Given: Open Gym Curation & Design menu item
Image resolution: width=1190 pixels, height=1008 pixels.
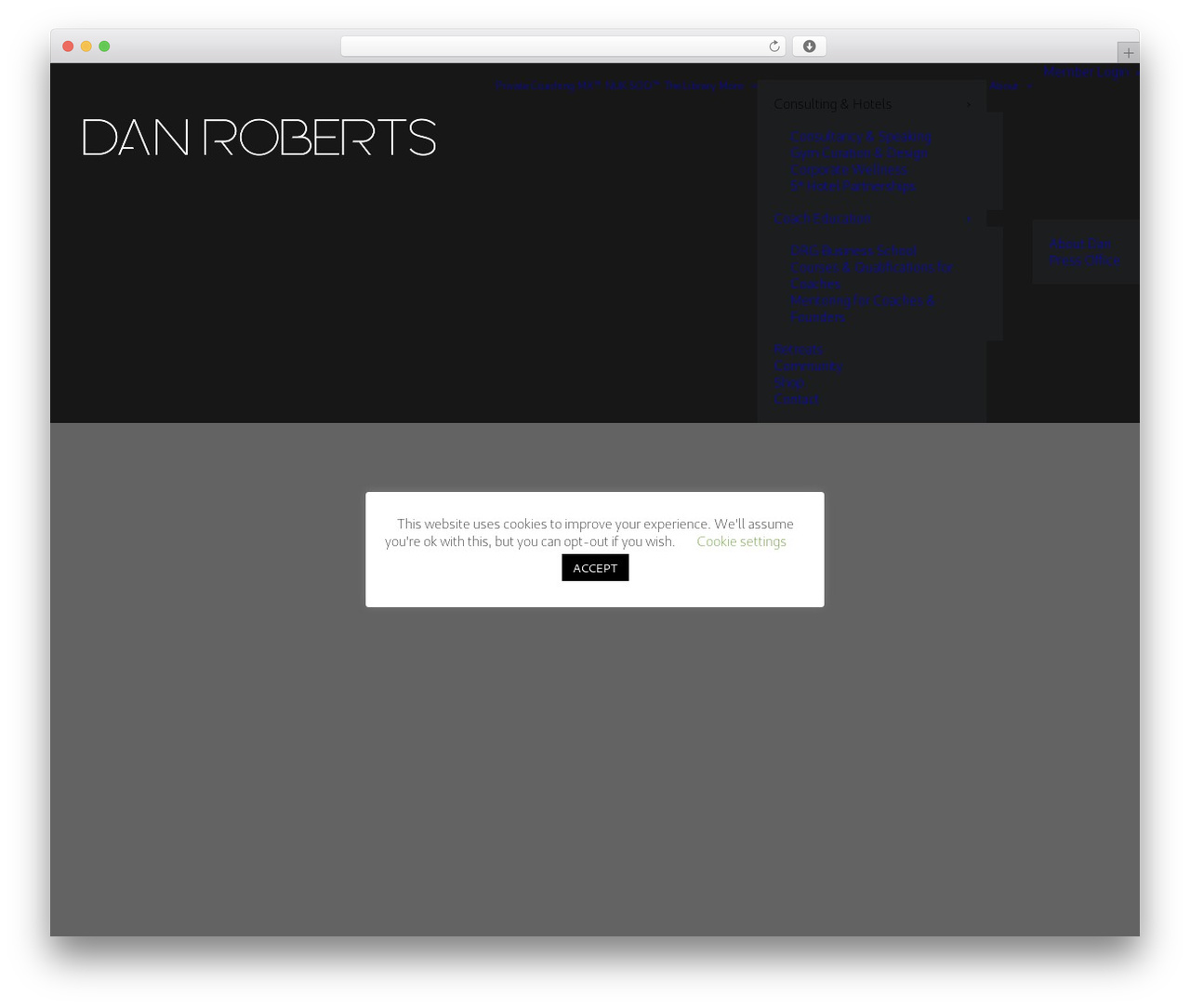Looking at the screenshot, I should tap(859, 153).
